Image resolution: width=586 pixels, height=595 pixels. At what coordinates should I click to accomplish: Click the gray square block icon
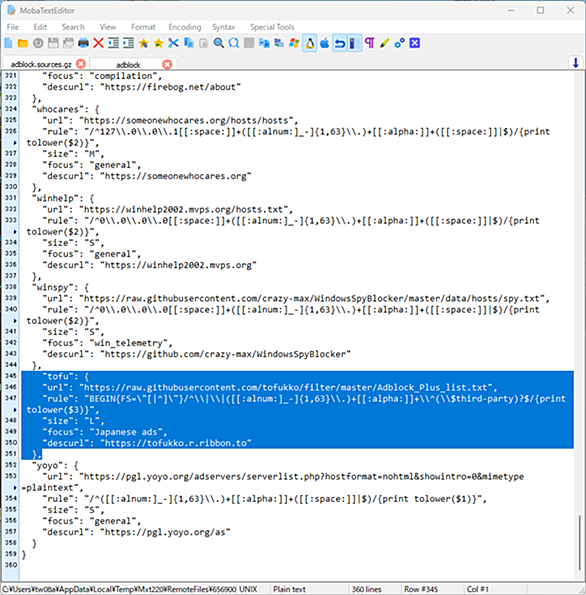249,43
